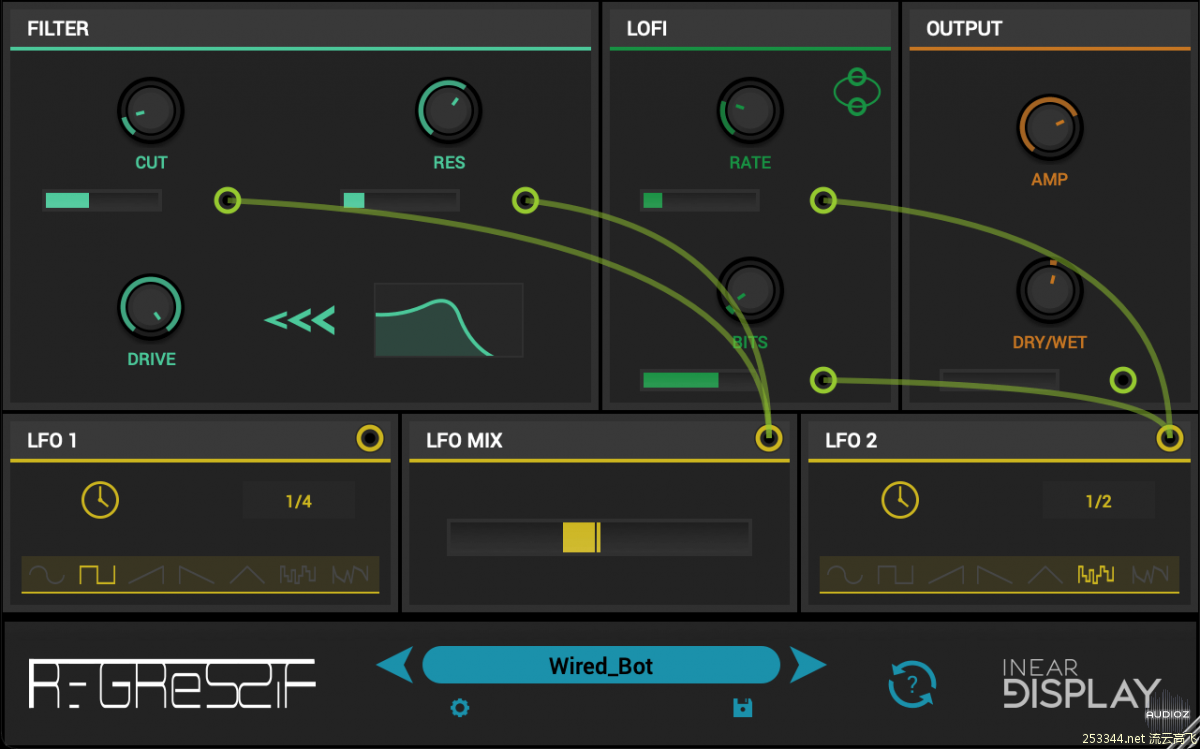Adjust the RES modulation amount slider
This screenshot has width=1200, height=749.
pos(400,201)
